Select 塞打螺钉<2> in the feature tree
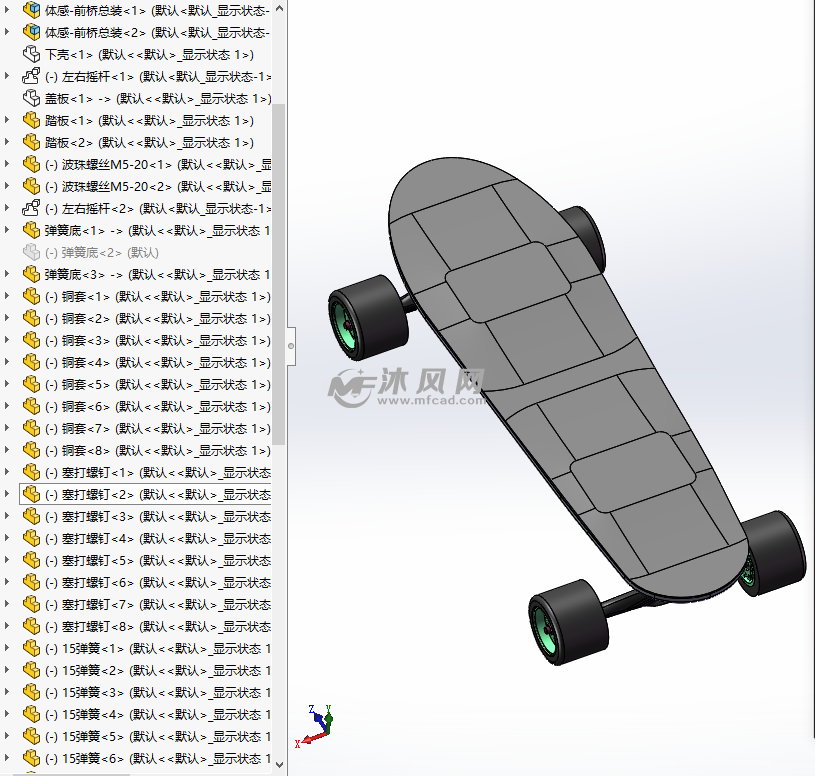This screenshot has width=815, height=776. pos(96,495)
